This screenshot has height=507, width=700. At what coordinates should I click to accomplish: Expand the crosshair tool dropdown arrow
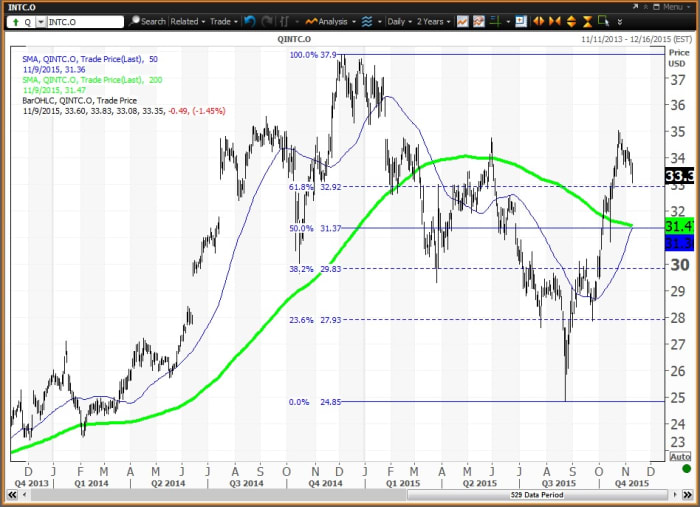click(508, 22)
